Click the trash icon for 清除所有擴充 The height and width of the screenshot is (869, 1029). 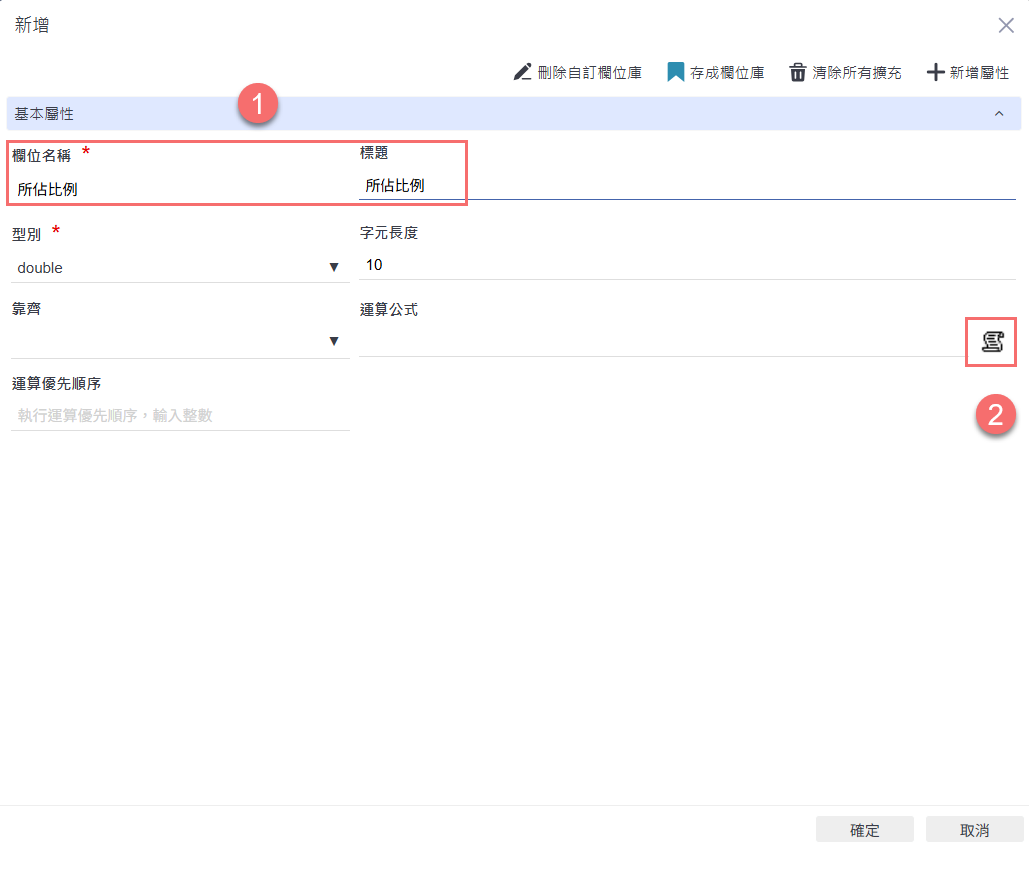pos(797,73)
